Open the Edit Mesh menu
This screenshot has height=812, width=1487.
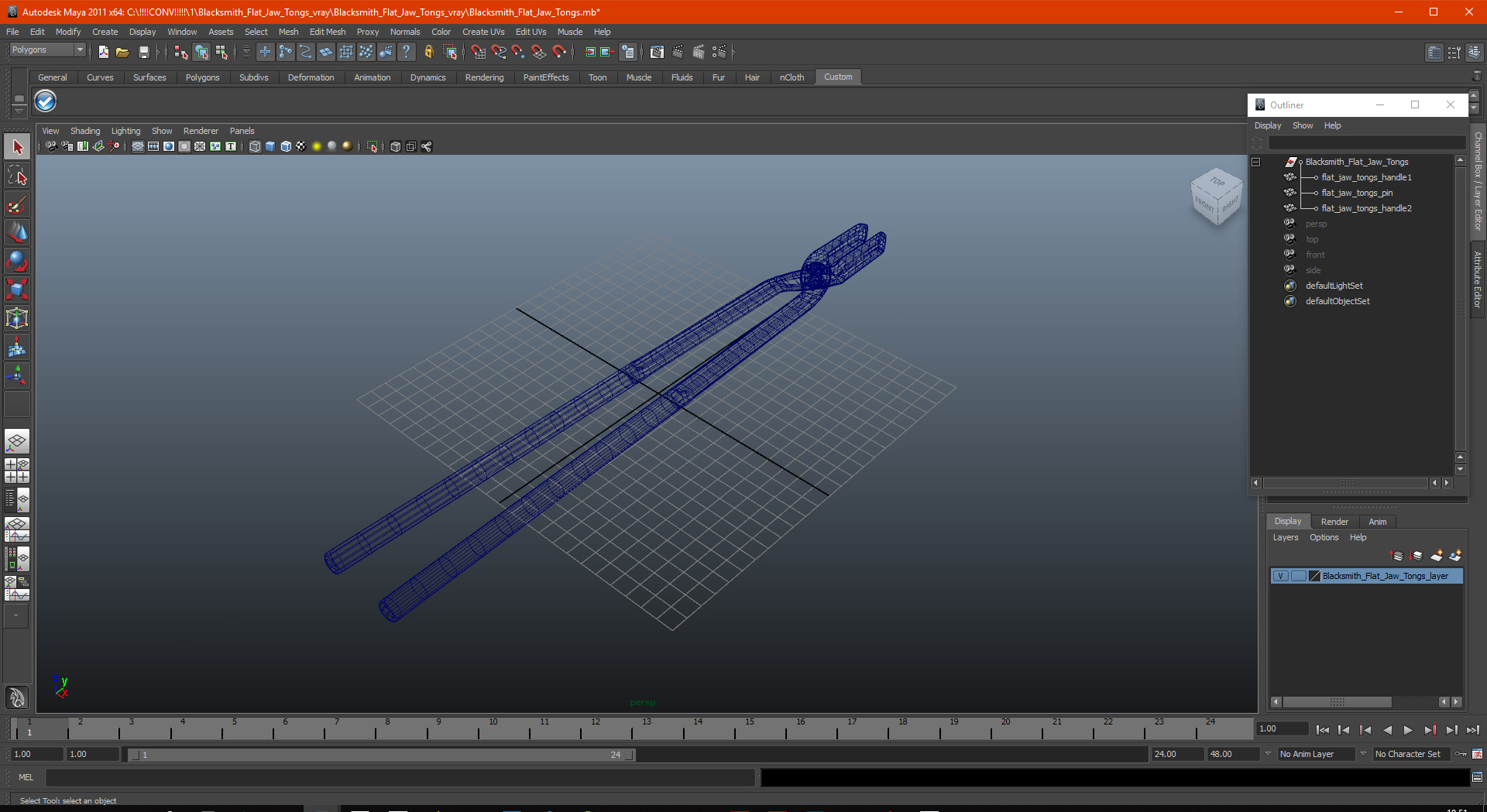tap(328, 32)
